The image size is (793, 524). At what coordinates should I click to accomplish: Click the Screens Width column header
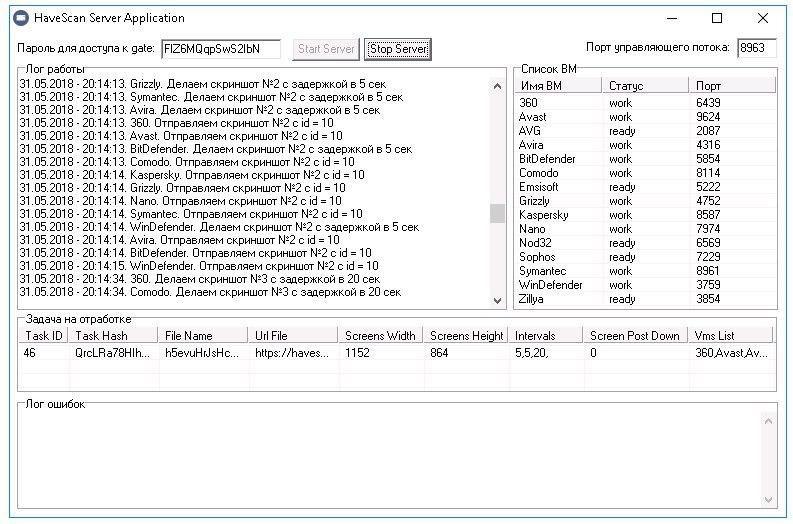tap(378, 336)
